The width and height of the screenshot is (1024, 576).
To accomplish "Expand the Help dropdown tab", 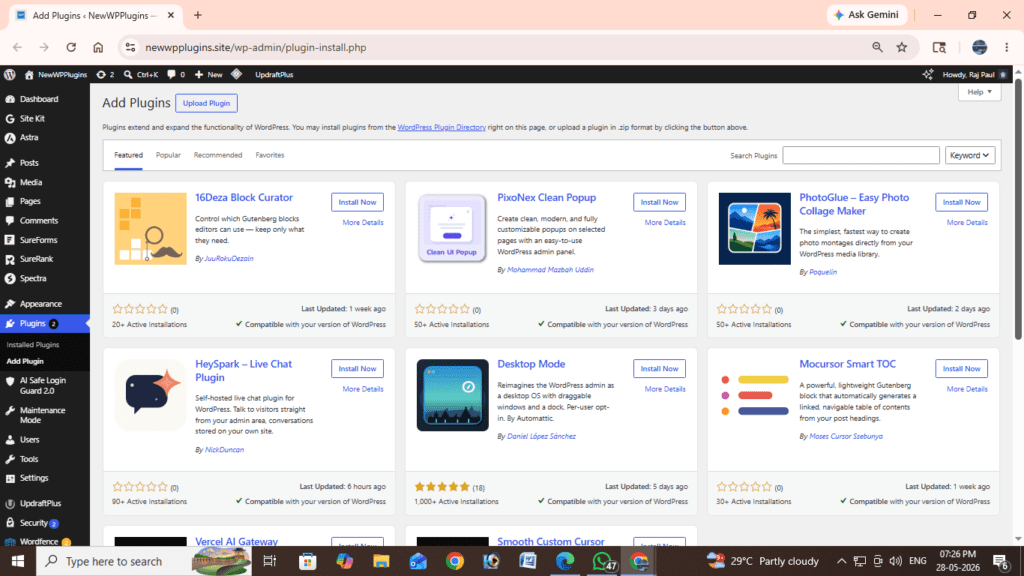I will [980, 92].
